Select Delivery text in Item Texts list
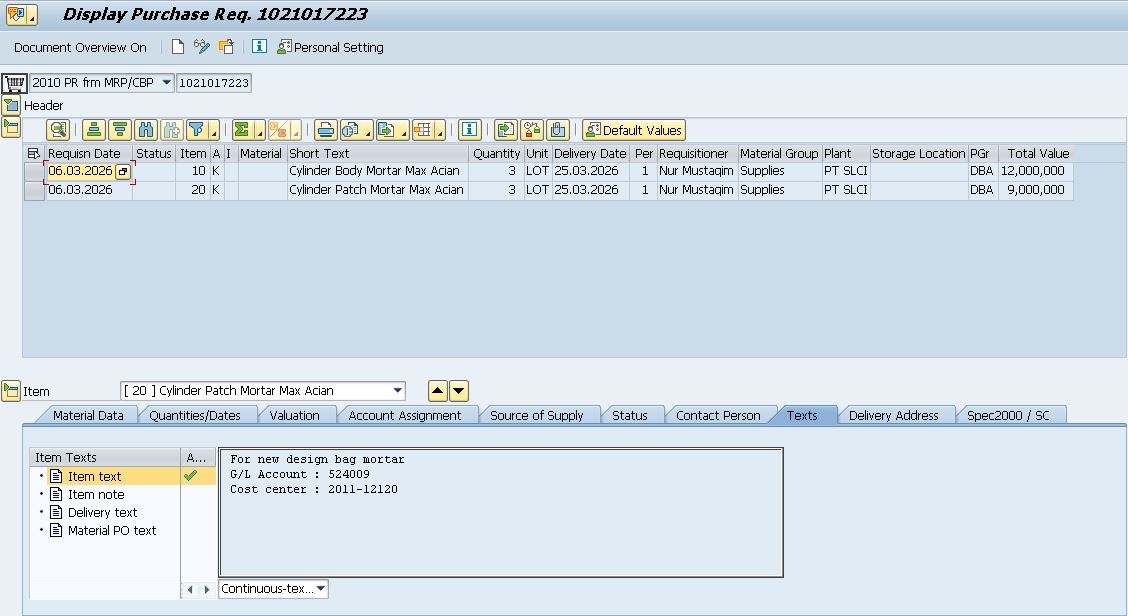Screen dimensions: 1128x616 pyautogui.click(x=102, y=513)
